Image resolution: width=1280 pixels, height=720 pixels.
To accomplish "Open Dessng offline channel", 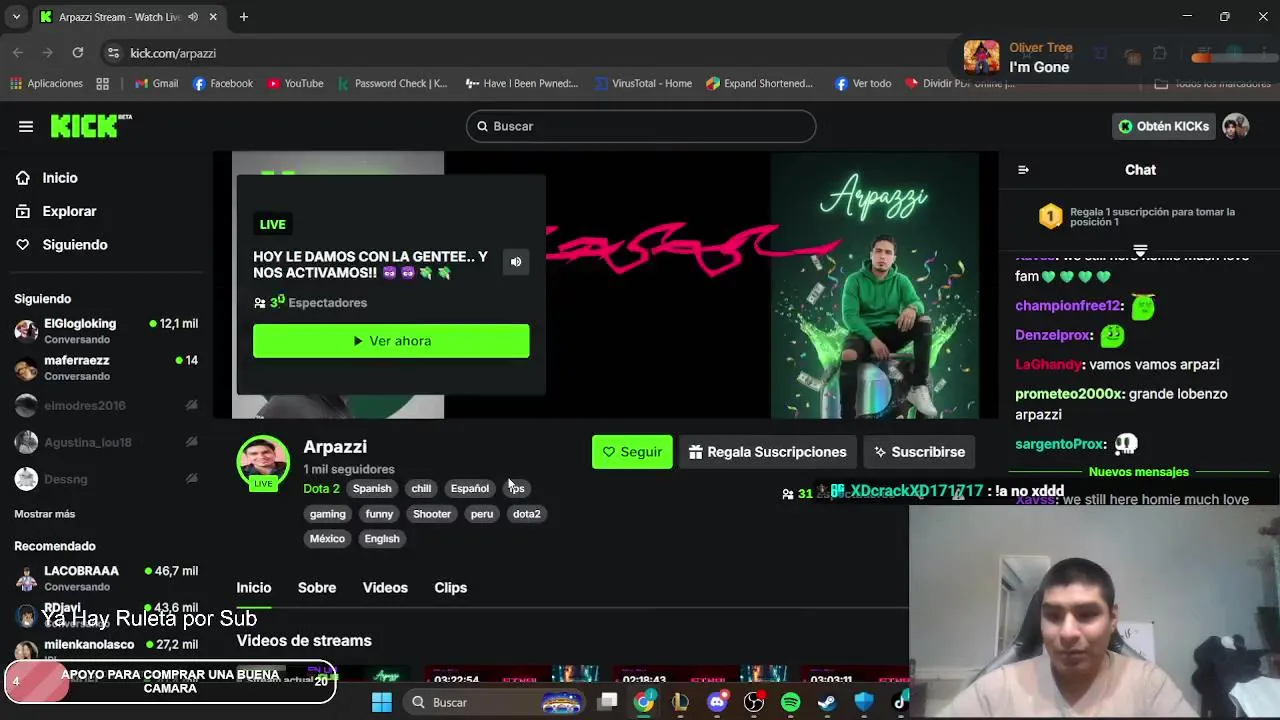I will click(106, 479).
